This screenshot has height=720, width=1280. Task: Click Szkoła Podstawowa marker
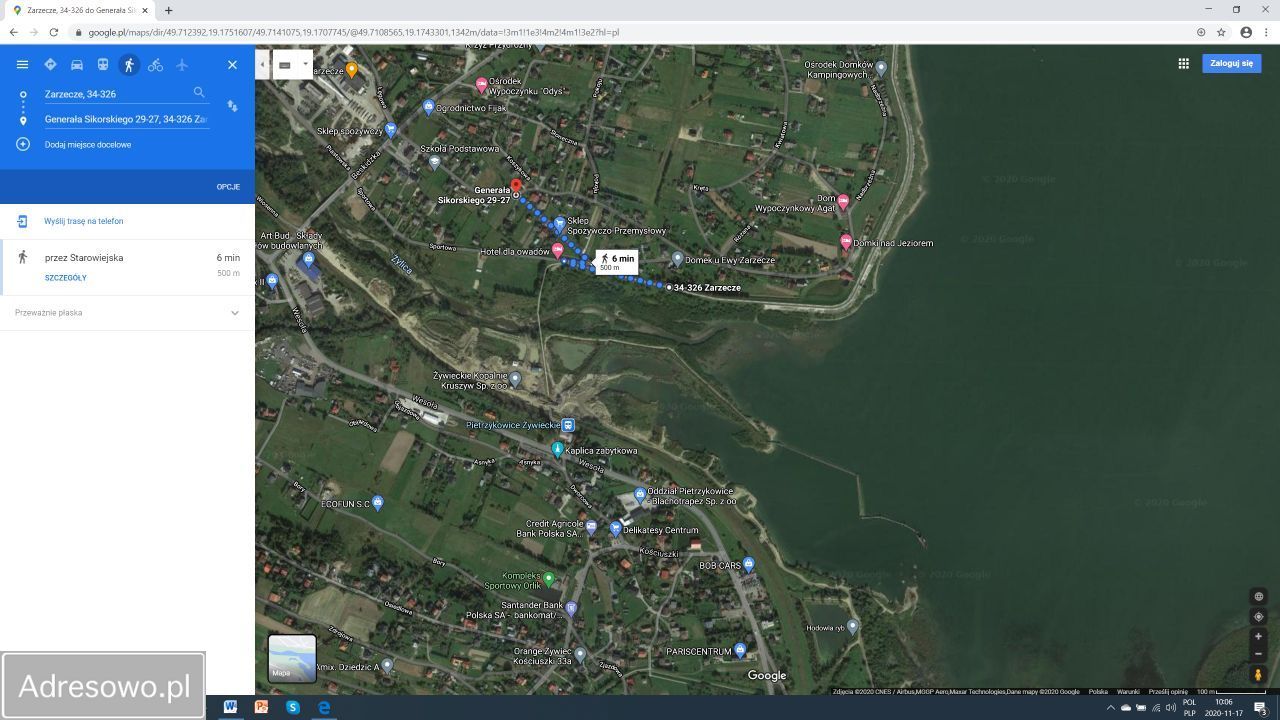point(434,161)
